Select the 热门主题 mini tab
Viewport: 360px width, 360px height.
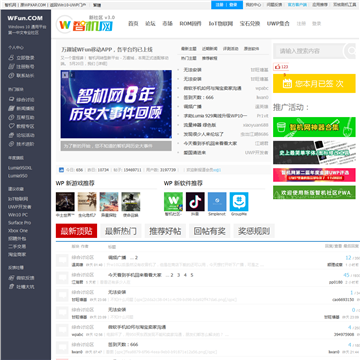(x=189, y=58)
